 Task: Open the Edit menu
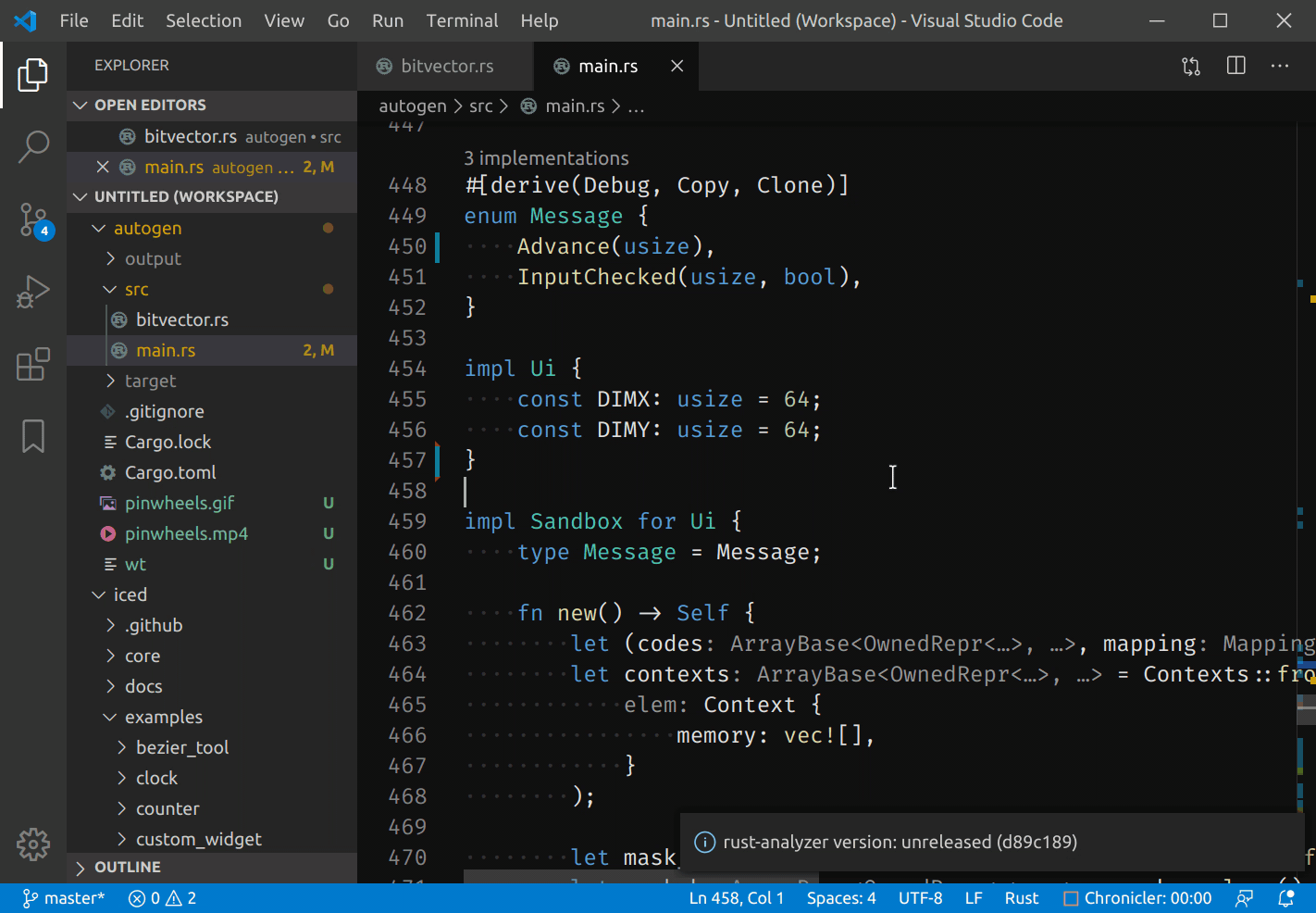coord(127,20)
